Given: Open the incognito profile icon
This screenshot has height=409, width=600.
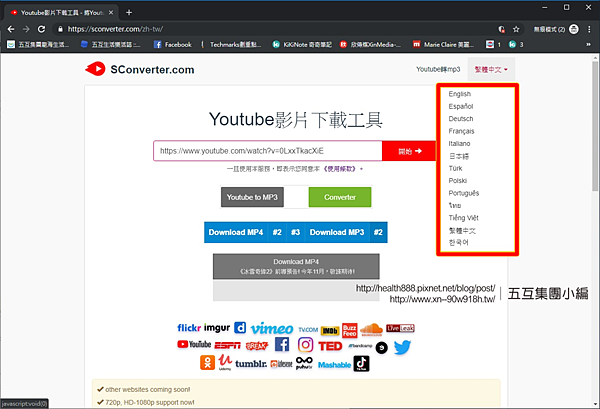Looking at the screenshot, I should point(574,29).
